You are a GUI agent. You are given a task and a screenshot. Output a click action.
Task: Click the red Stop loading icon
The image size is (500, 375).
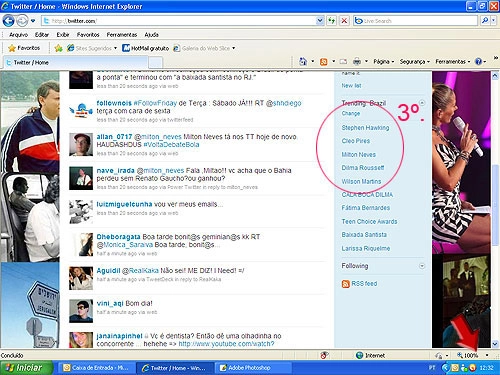tap(344, 21)
